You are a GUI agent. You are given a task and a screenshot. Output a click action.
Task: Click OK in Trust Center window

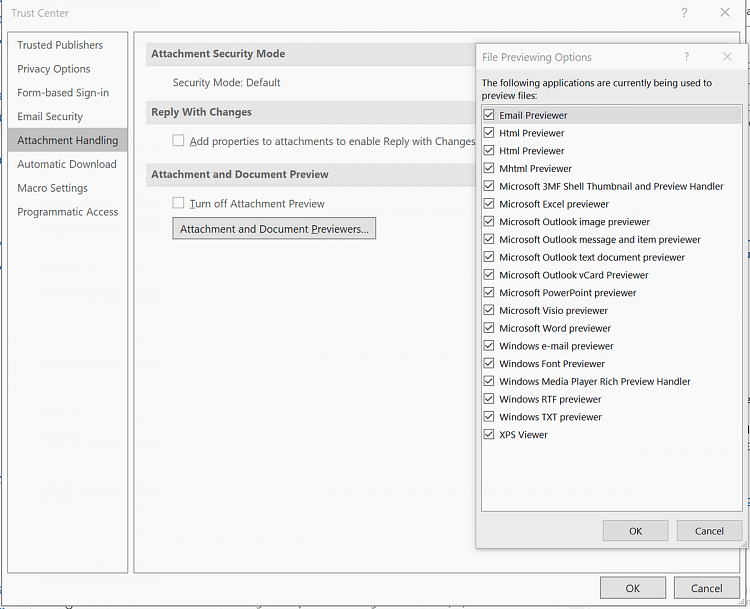(x=633, y=588)
